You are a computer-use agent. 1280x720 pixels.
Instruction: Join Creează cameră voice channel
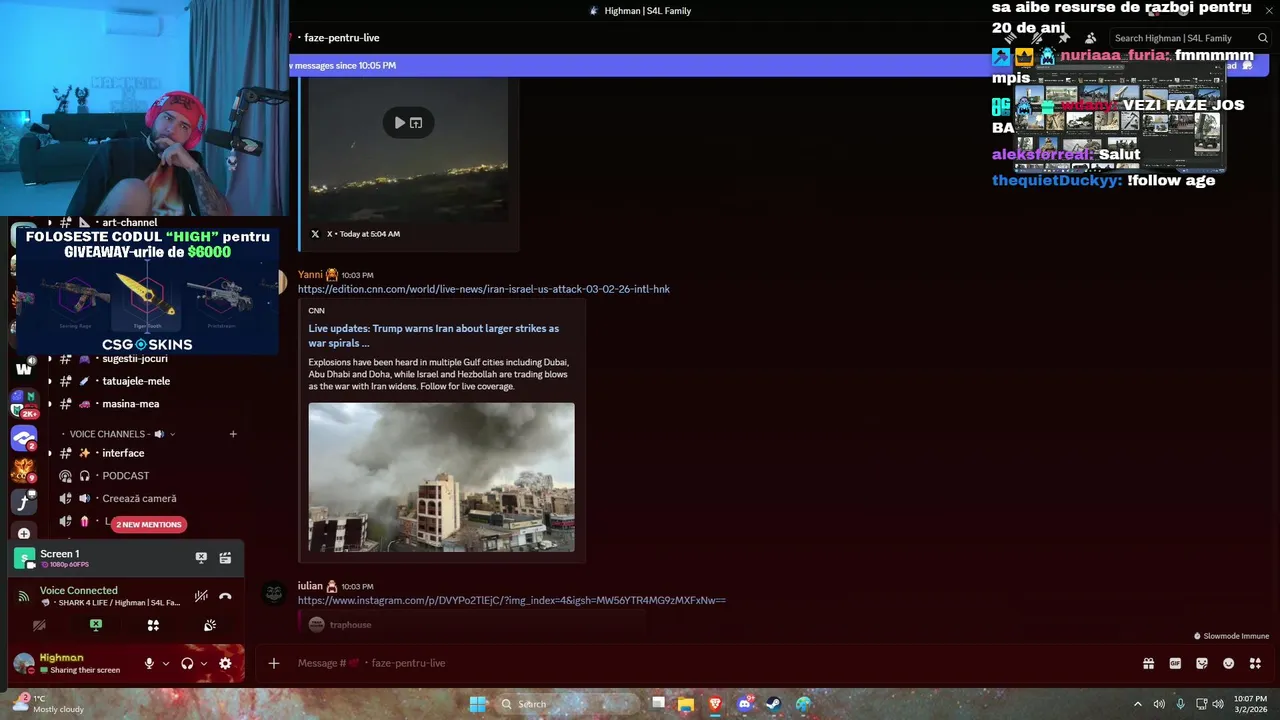tap(139, 499)
